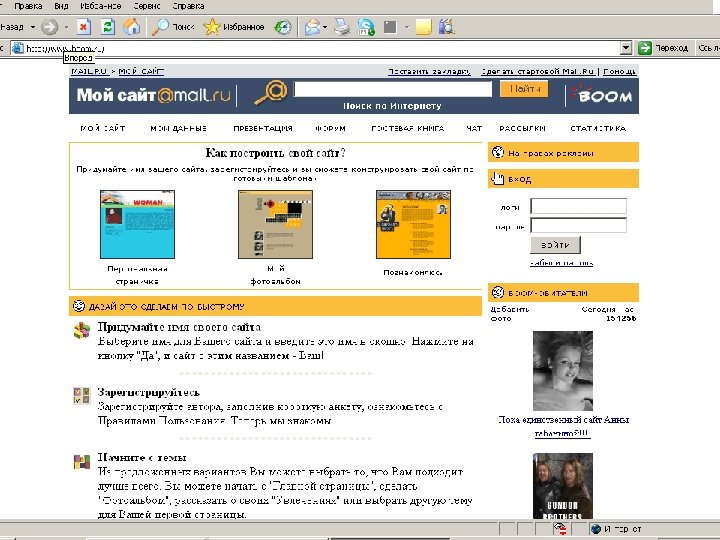Click the yellow note toolbar icon
720x540 pixels.
(423, 27)
